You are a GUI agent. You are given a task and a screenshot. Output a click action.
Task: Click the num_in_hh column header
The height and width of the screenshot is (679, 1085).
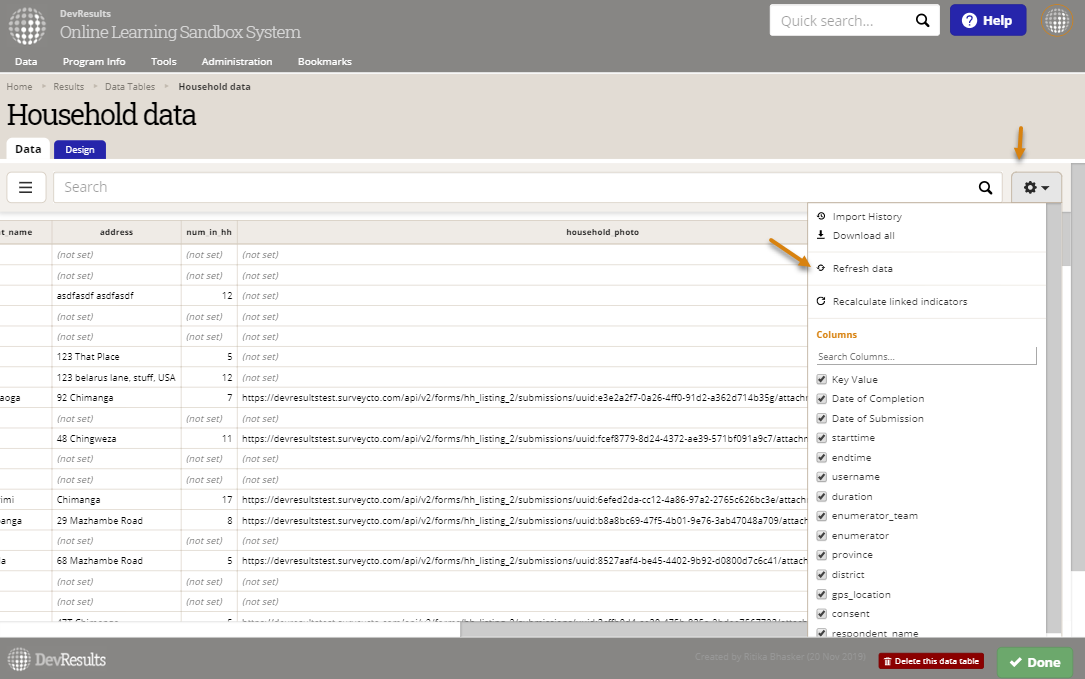209,232
